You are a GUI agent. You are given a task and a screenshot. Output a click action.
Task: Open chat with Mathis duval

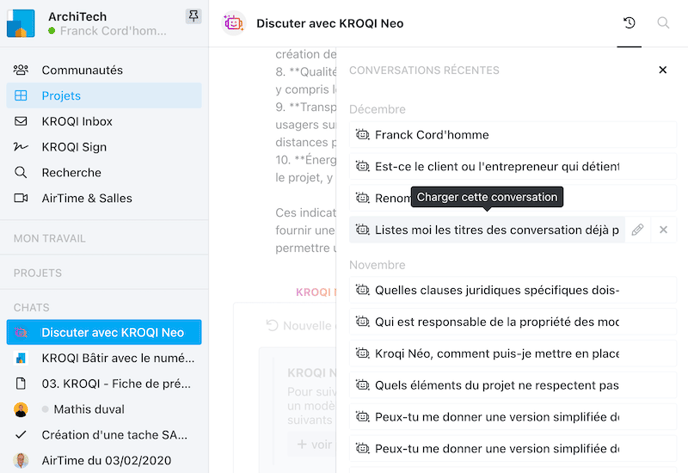[x=104, y=409]
